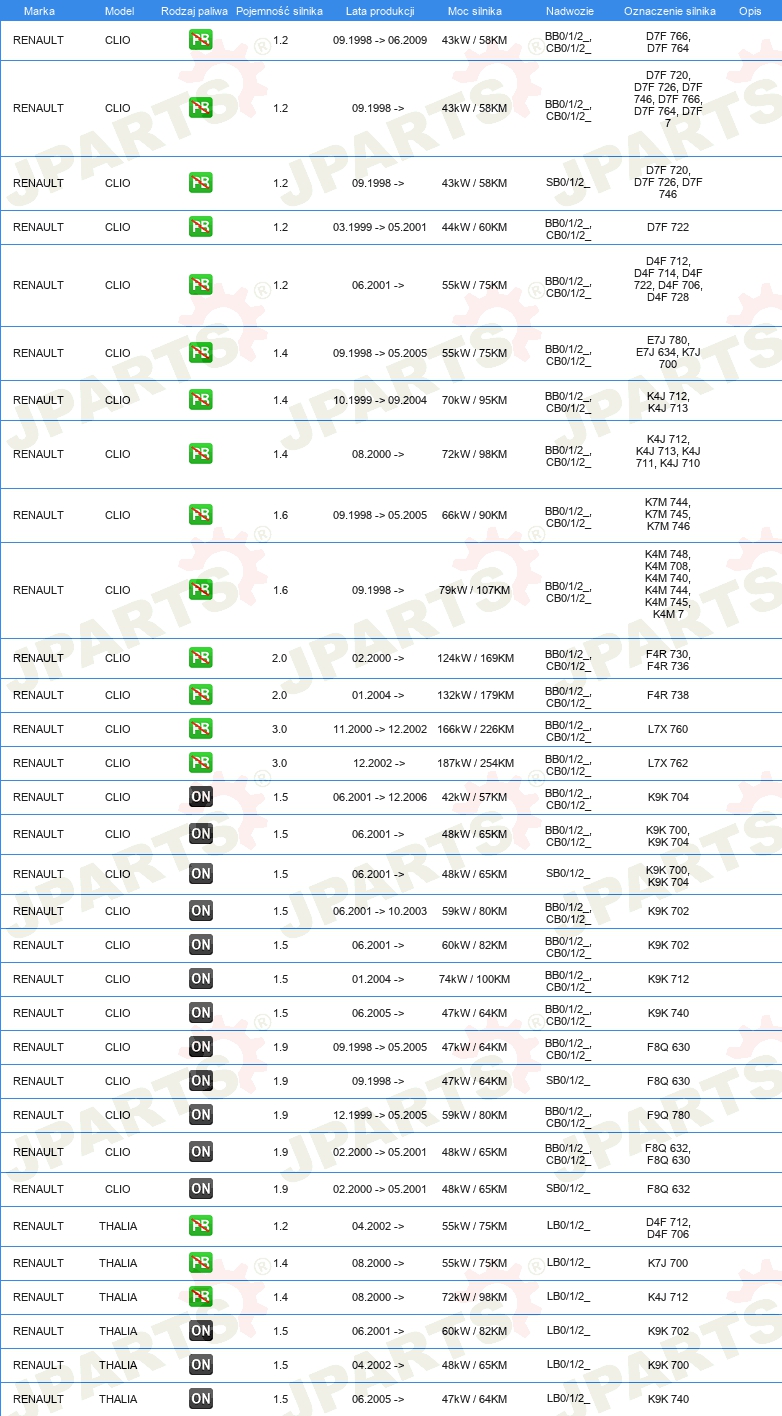782x1416 pixels.
Task: Select the 79kW / 107KM power cell
Action: point(474,590)
